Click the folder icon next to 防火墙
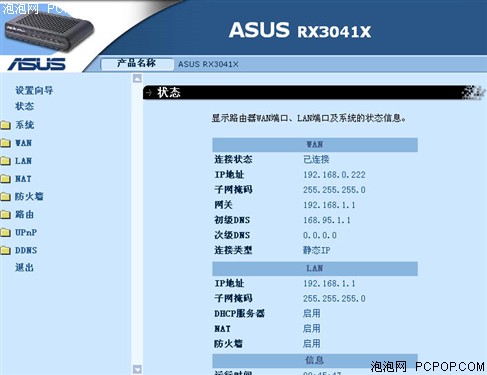The height and width of the screenshot is (375, 487). 5,197
